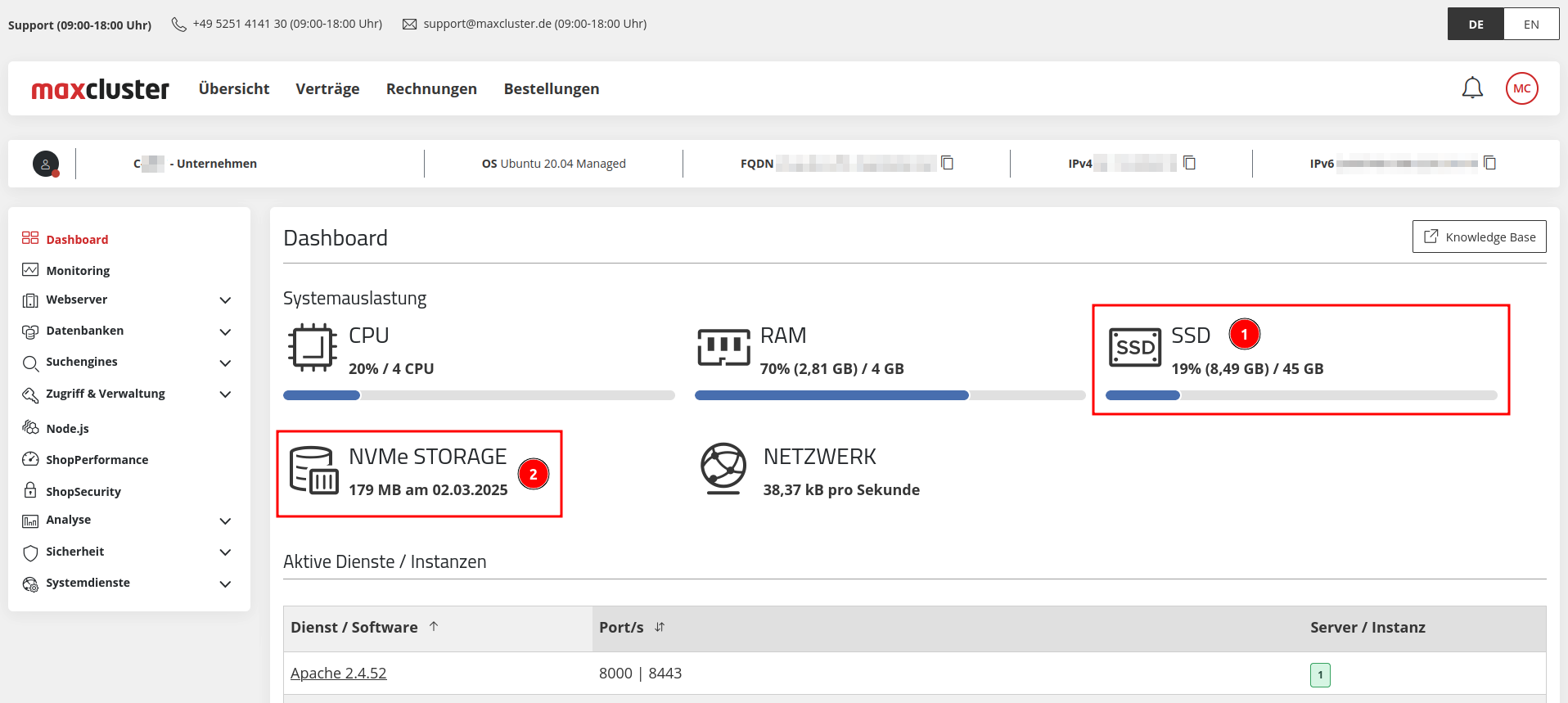This screenshot has height=703, width=1568.
Task: Copy the IPv6 address via copy icon
Action: 1489,163
